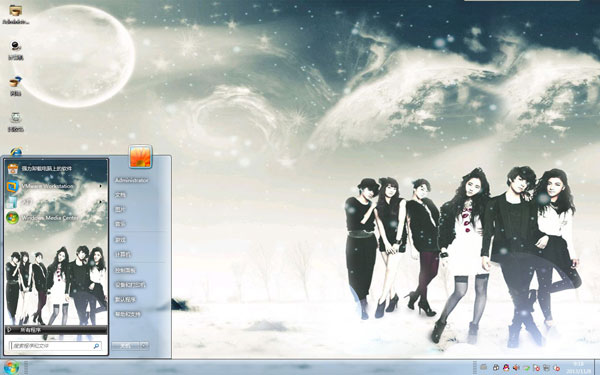
Task: Click the network tray icon
Action: click(546, 368)
